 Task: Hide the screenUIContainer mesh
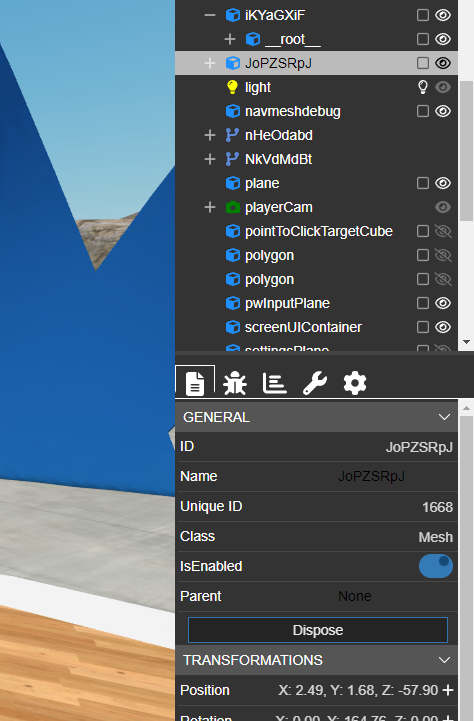pyautogui.click(x=443, y=327)
